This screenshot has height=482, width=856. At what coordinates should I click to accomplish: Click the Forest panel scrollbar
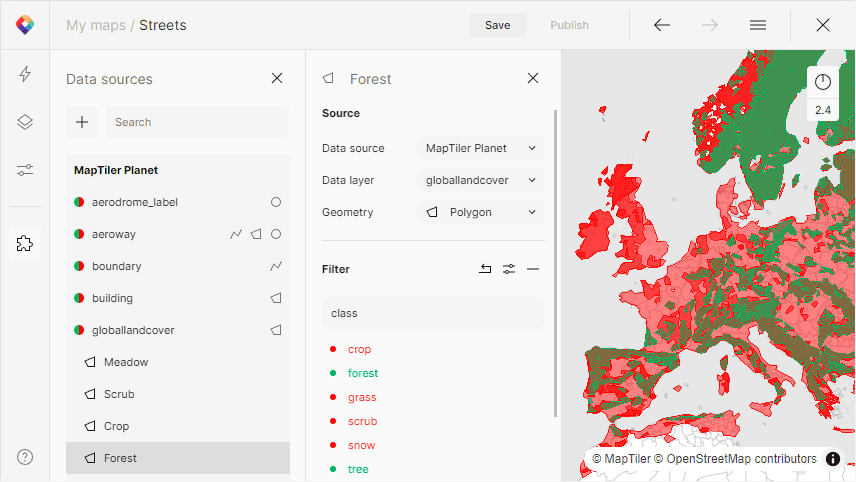[x=556, y=263]
